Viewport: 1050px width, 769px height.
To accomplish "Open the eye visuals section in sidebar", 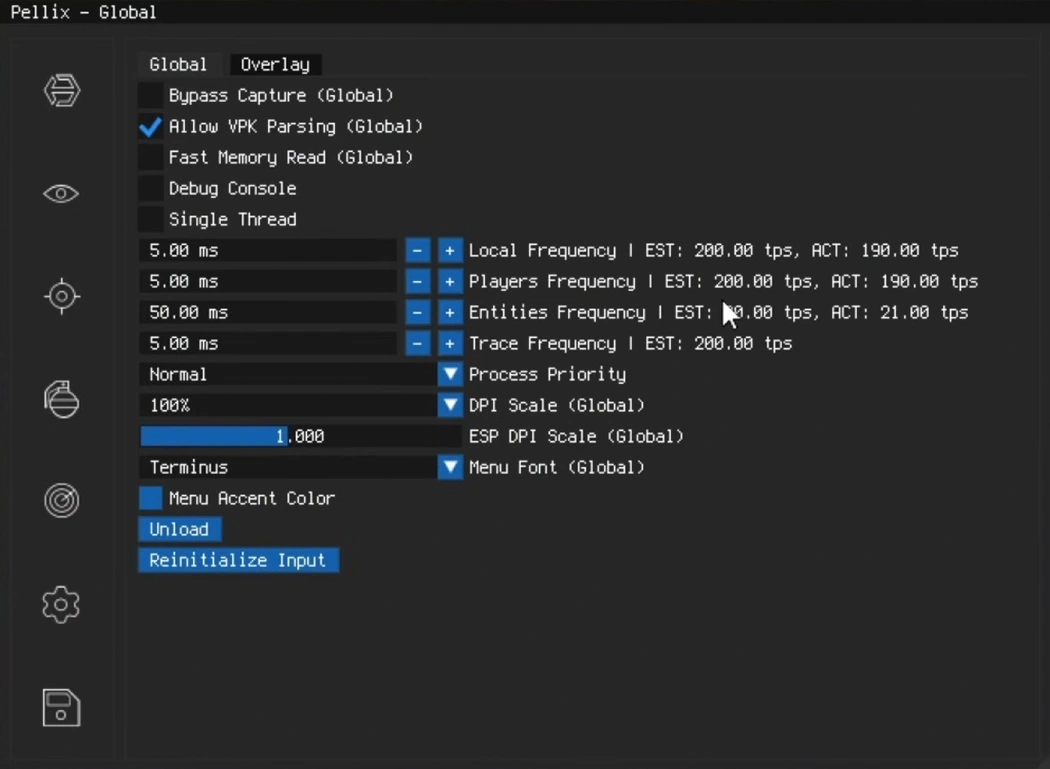I will click(x=62, y=194).
